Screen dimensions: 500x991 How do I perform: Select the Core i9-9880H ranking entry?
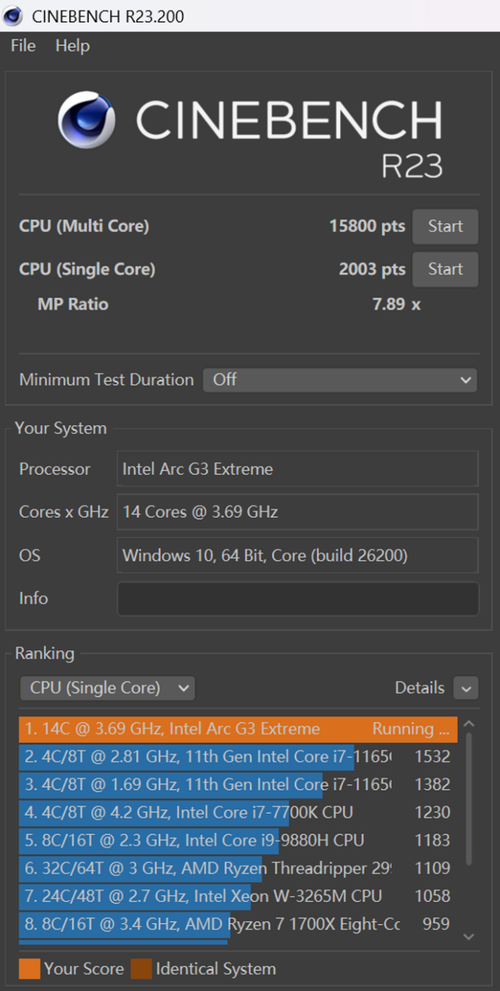pos(238,840)
